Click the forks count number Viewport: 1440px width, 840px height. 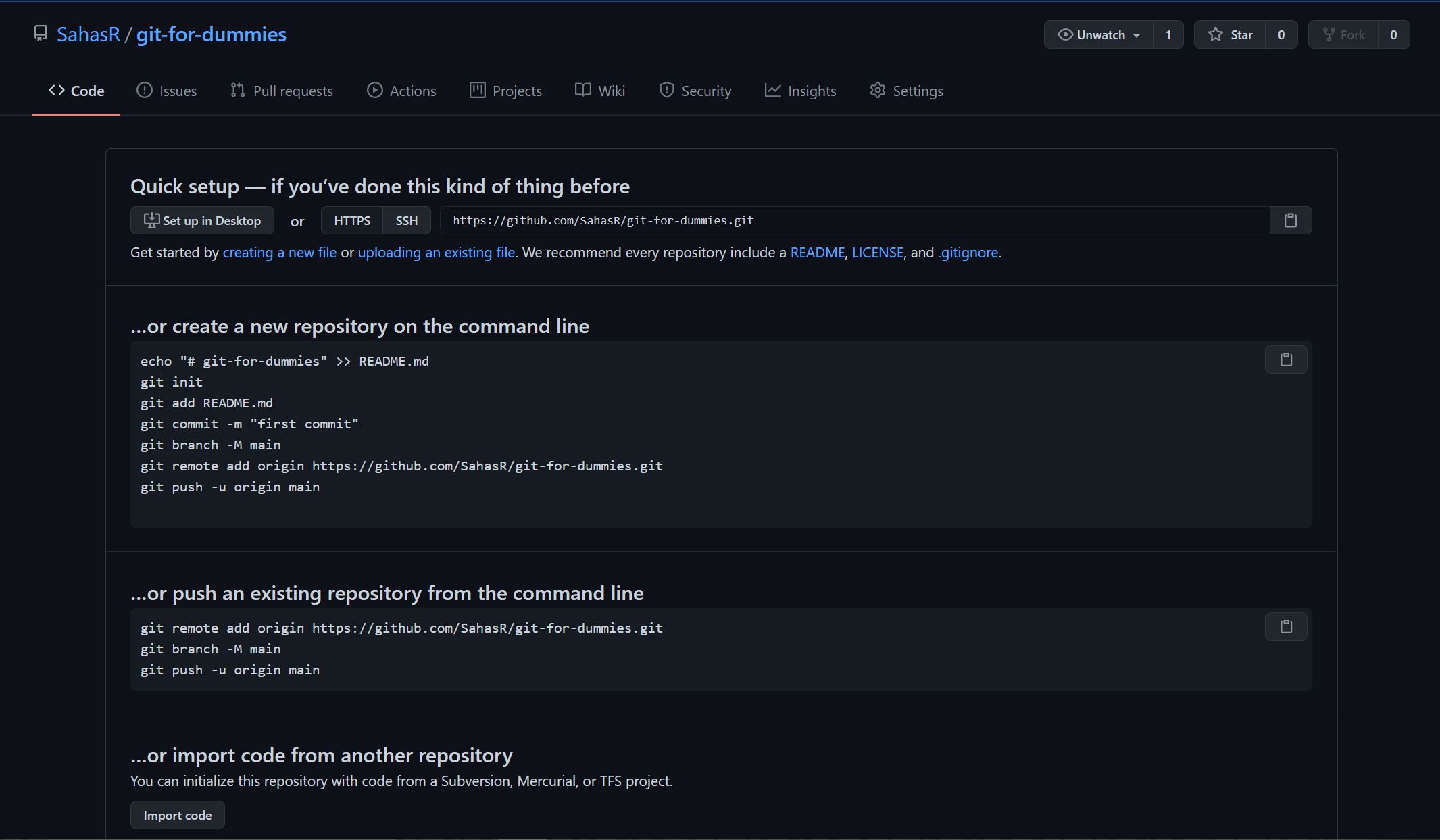click(x=1393, y=34)
